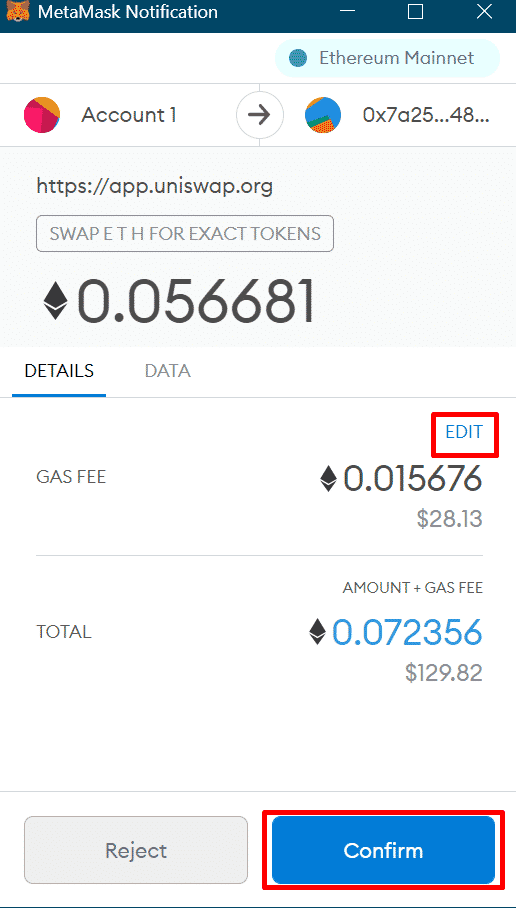Maximize the MetaMask Notification window

point(415,12)
